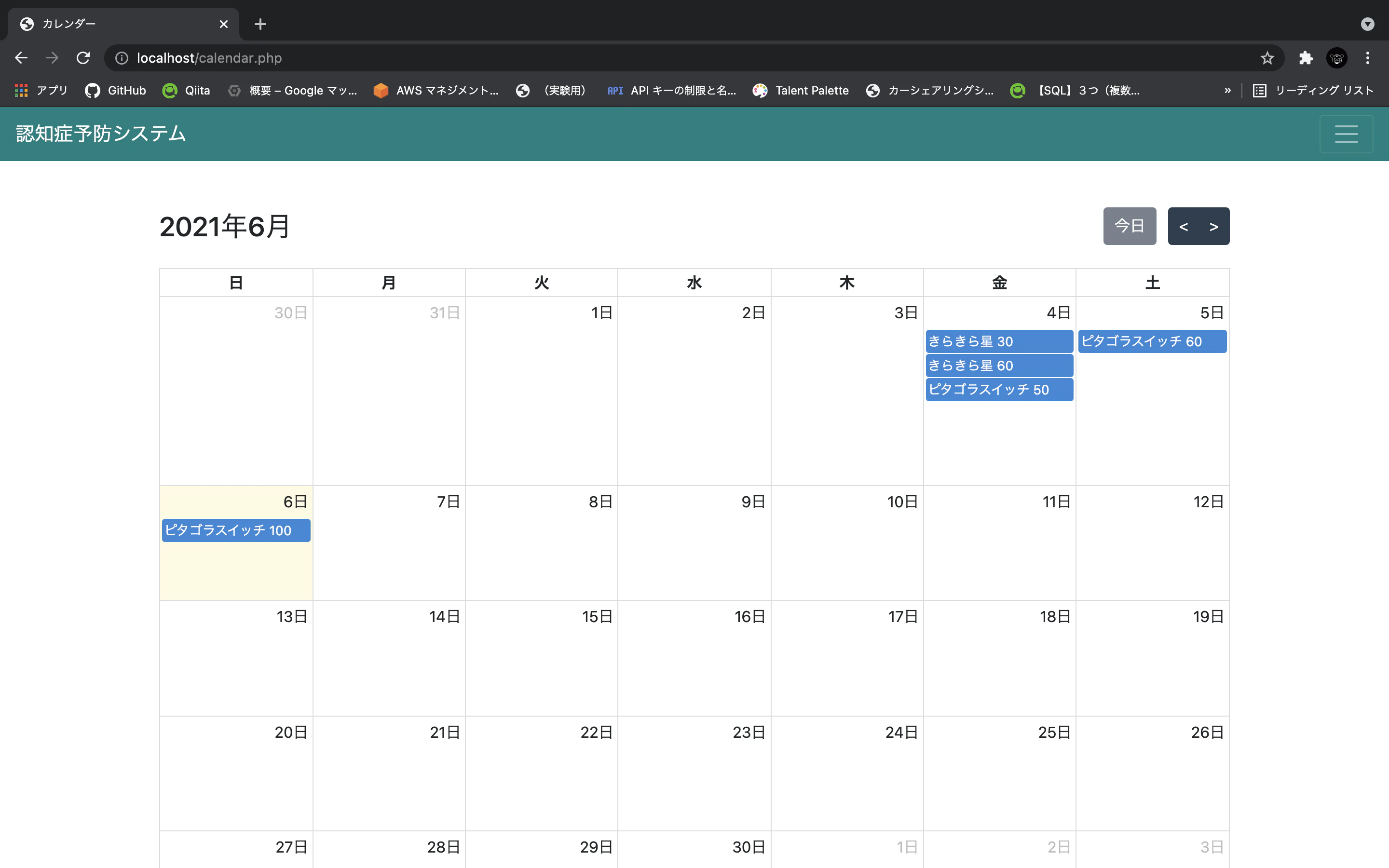Viewport: 1389px width, 868px height.
Task: Open the きらきら星 60 event
Action: pos(999,366)
